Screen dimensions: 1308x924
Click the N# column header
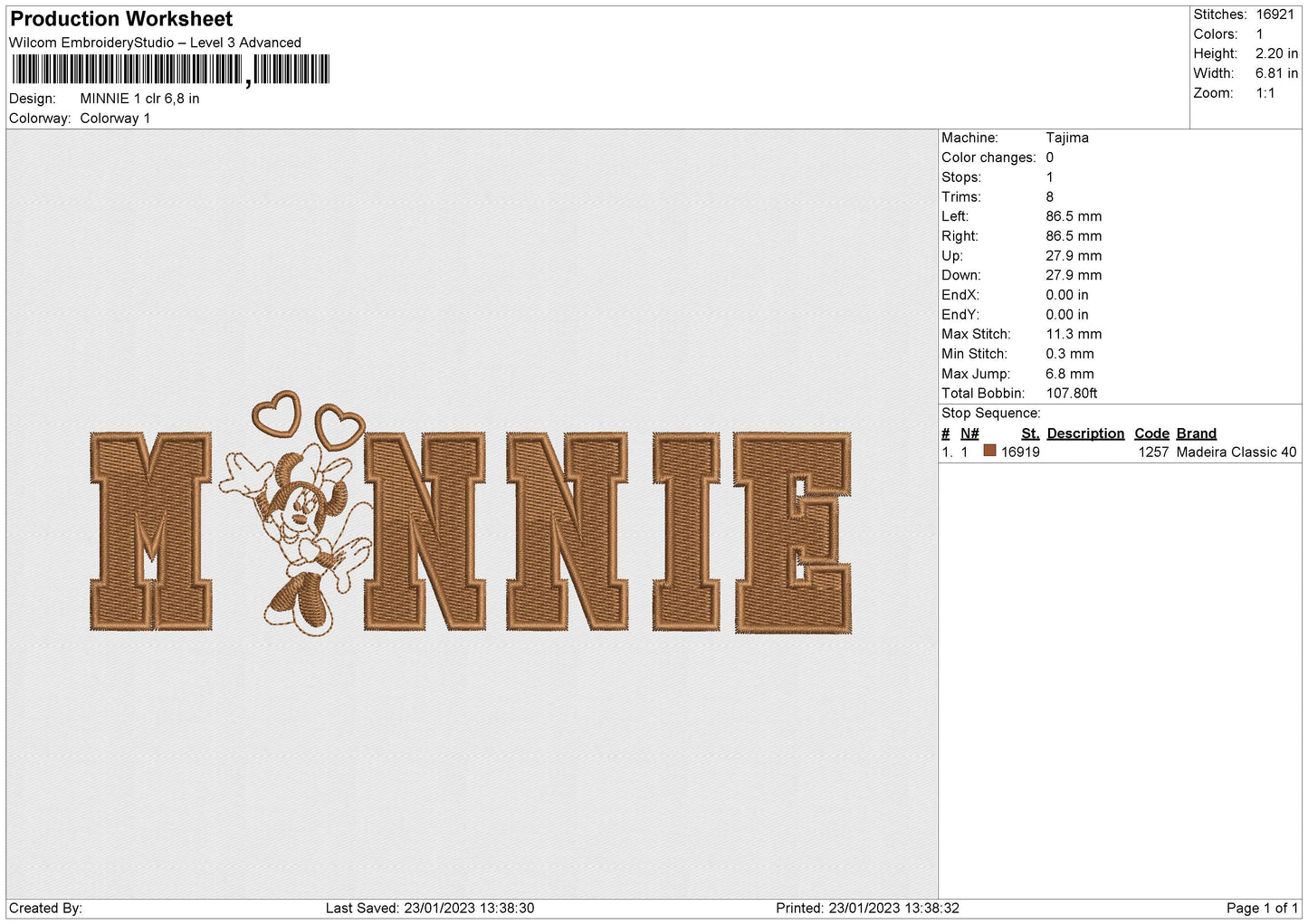[x=969, y=433]
